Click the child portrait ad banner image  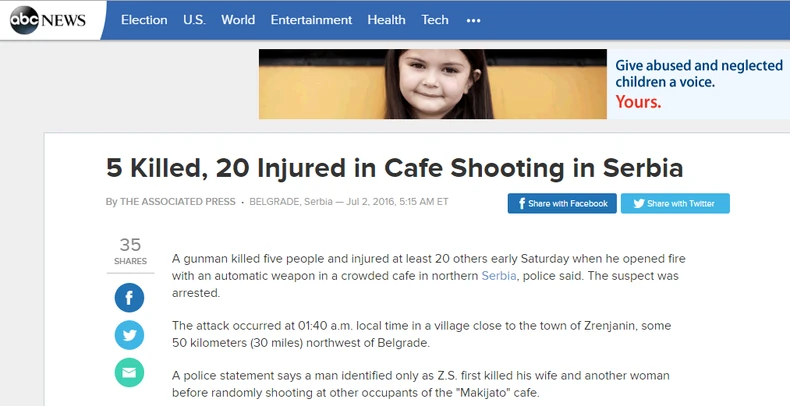[432, 84]
